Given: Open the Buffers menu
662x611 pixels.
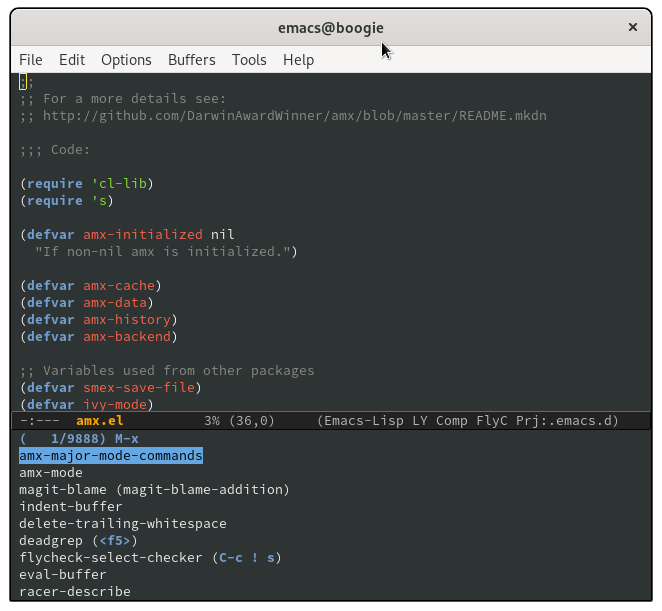Looking at the screenshot, I should [x=191, y=60].
